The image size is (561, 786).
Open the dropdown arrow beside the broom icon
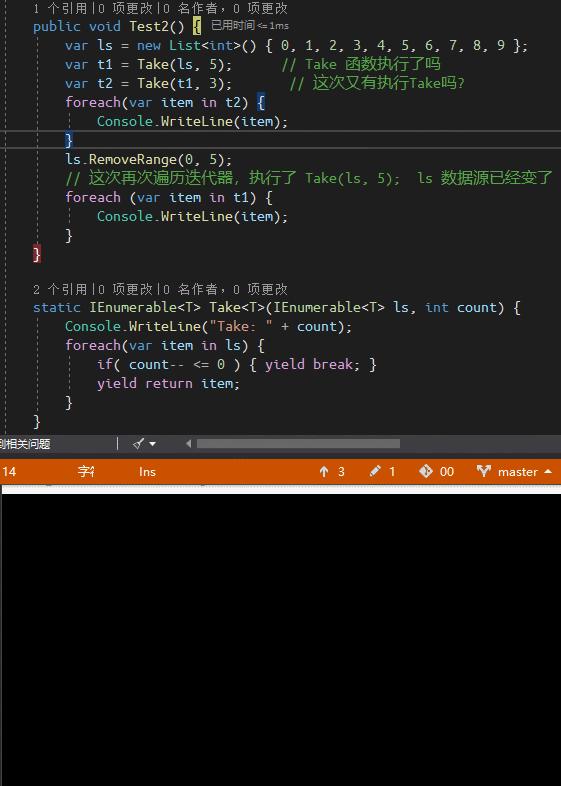coord(152,444)
